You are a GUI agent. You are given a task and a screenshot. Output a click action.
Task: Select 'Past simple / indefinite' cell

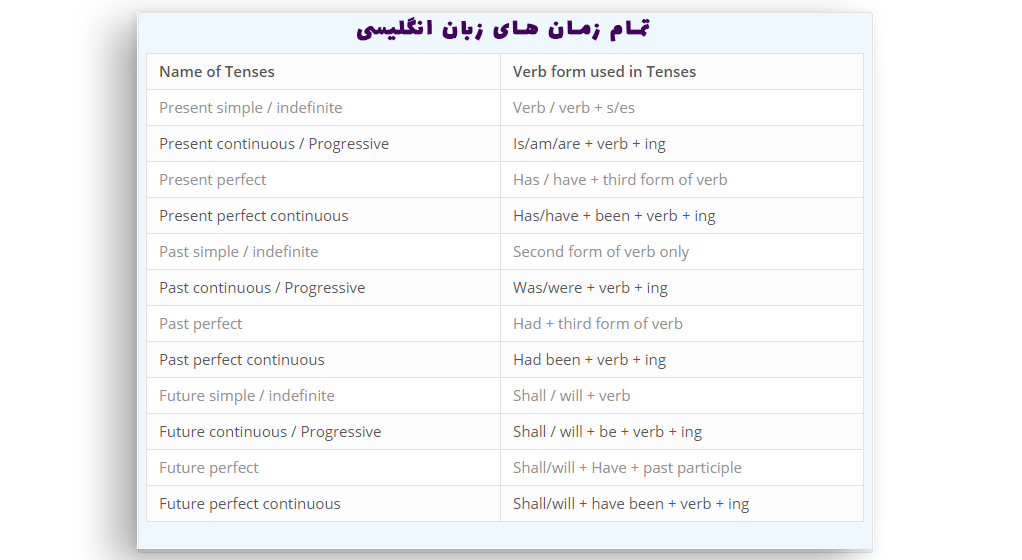coord(323,252)
